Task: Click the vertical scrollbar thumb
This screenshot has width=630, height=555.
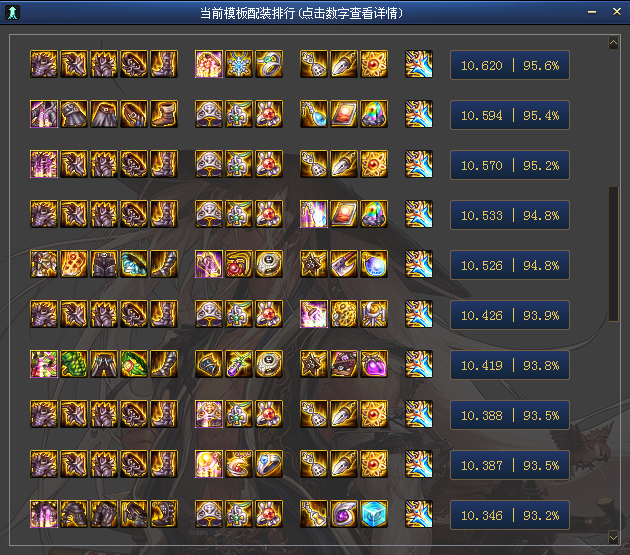Action: (x=613, y=254)
